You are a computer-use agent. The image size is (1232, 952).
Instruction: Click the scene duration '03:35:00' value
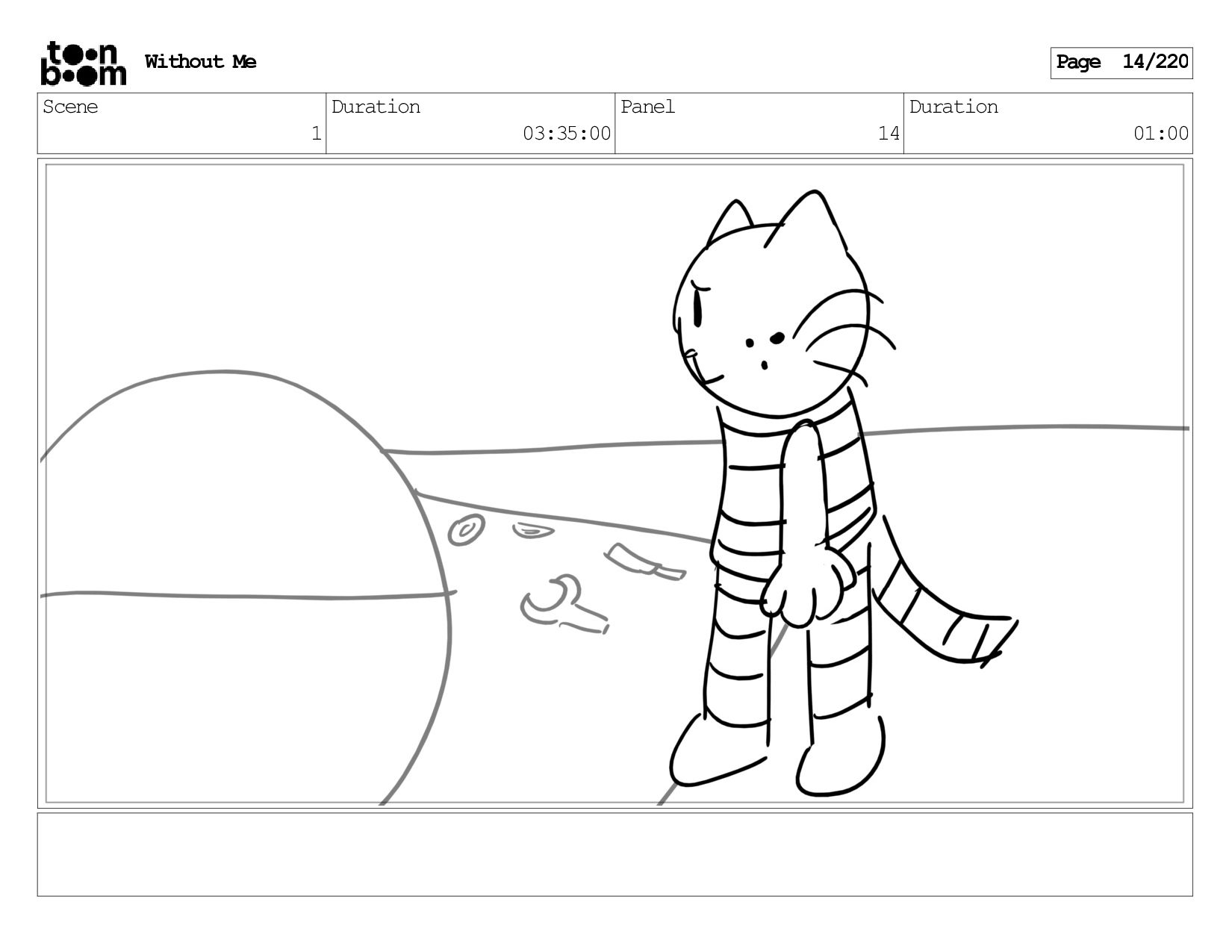point(567,134)
